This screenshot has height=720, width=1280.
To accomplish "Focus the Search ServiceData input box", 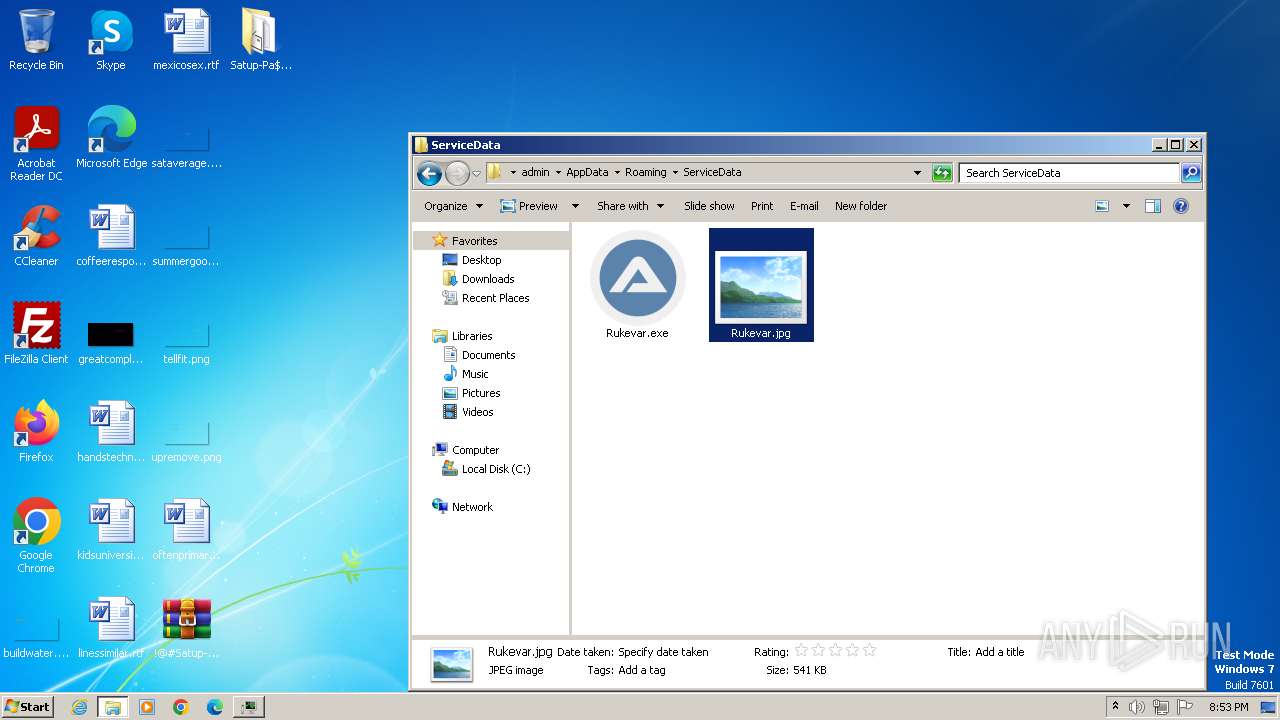I will (1069, 173).
